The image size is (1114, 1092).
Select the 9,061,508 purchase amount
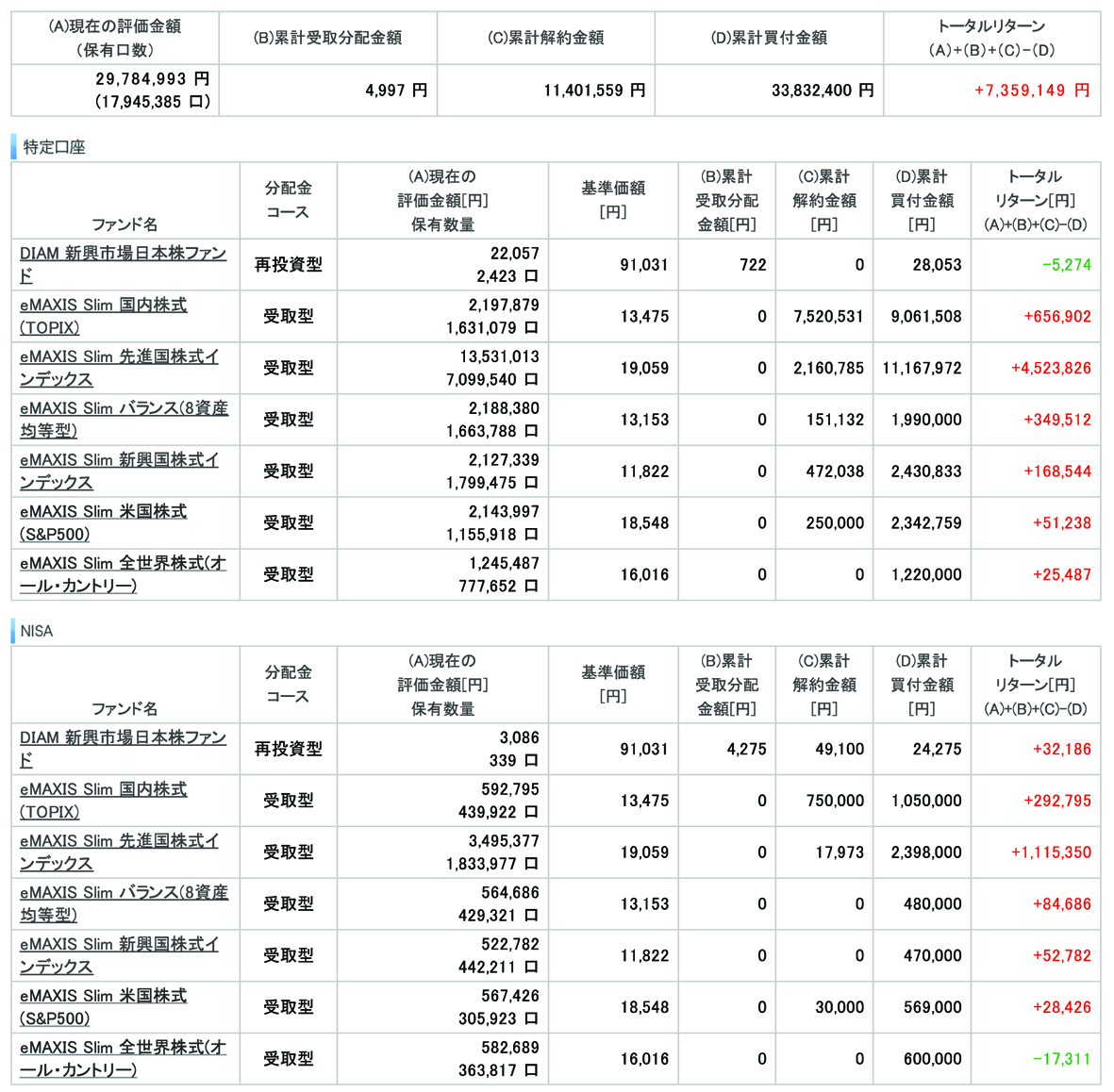tap(926, 316)
